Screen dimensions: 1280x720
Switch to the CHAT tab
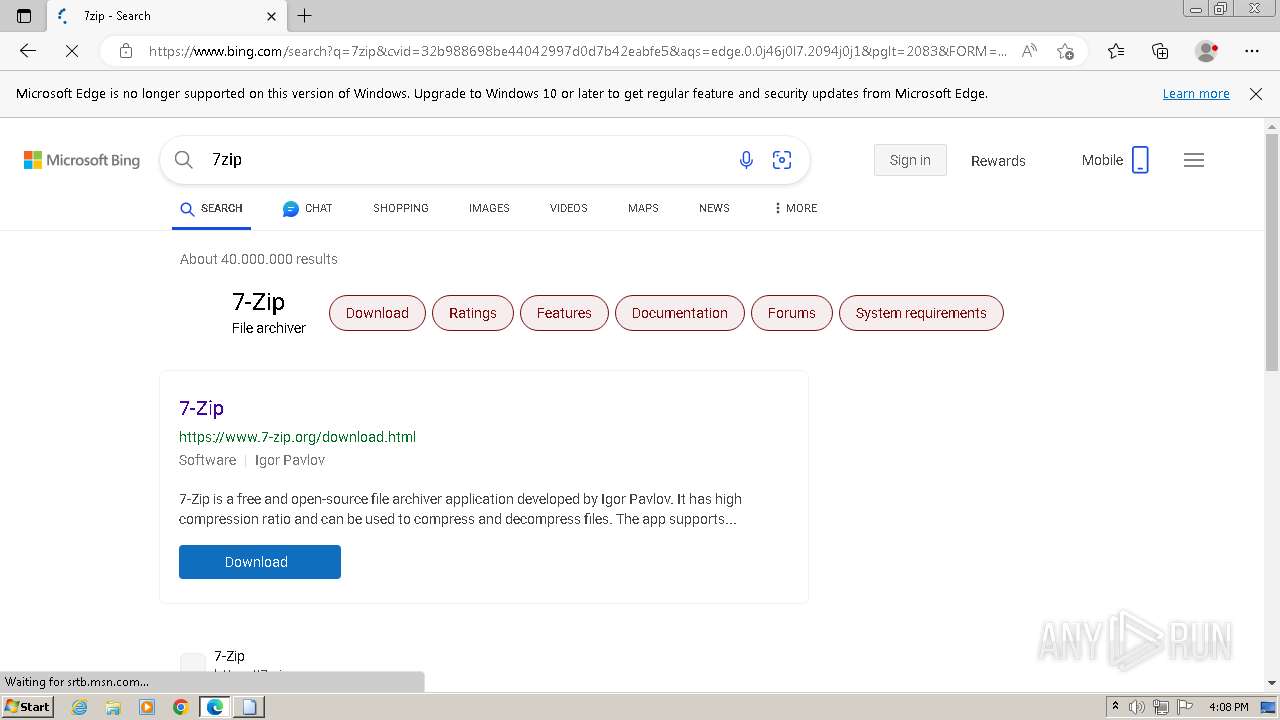(x=307, y=208)
